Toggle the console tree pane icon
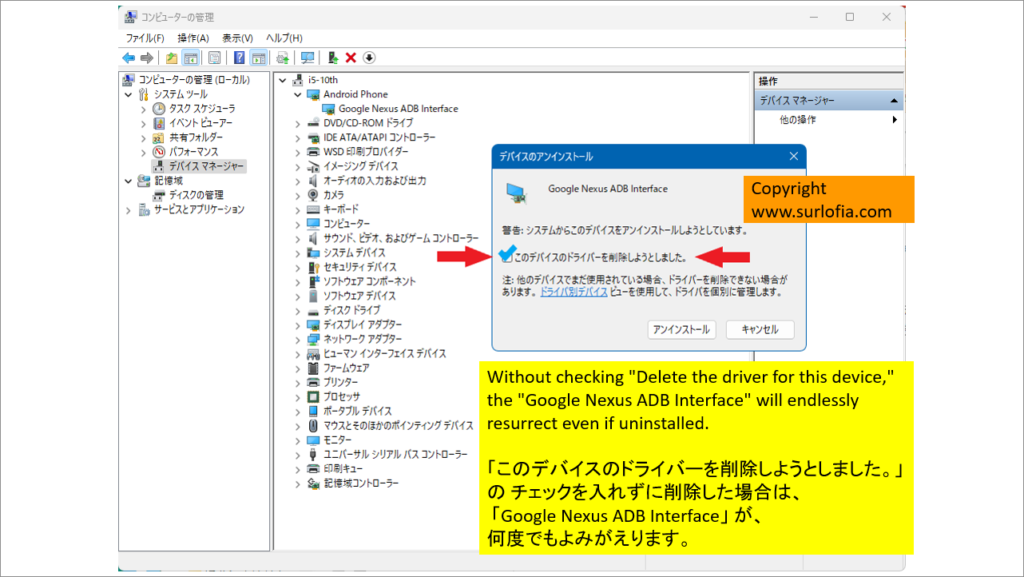This screenshot has height=577, width=1024. tap(192, 57)
